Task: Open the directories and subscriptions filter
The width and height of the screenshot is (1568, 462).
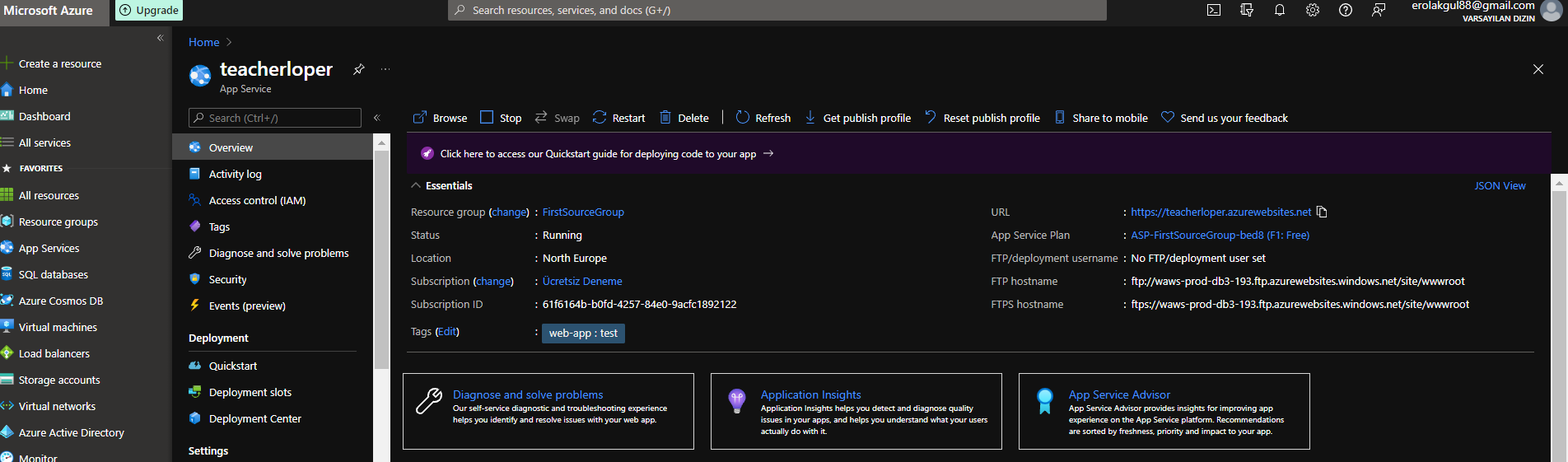Action: (x=1247, y=11)
